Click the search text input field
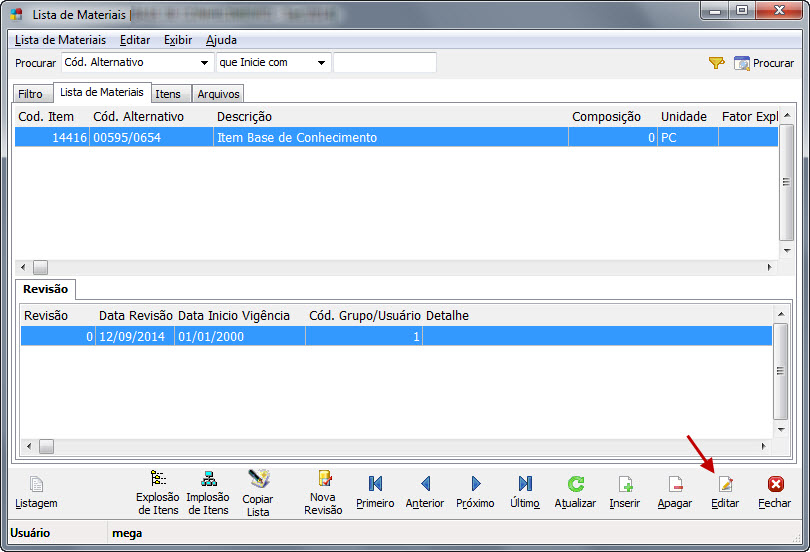Screen dimensions: 810x552 (x=385, y=63)
